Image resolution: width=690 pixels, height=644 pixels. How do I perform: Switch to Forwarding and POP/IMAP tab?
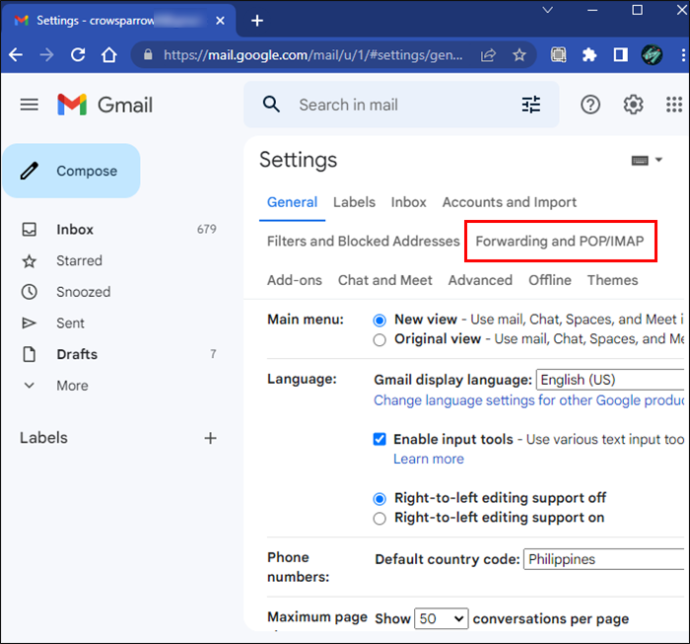(x=560, y=241)
